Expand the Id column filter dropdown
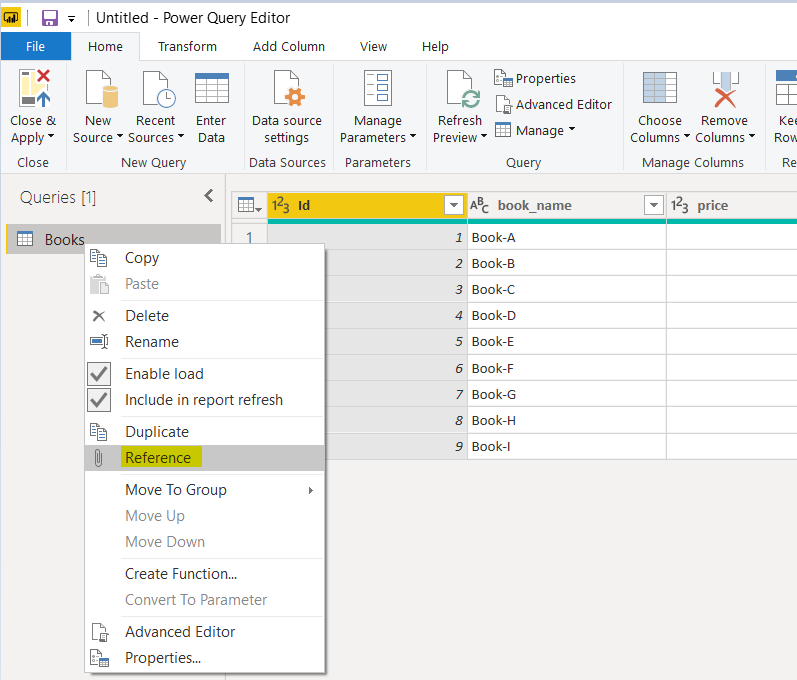797x680 pixels. (454, 205)
